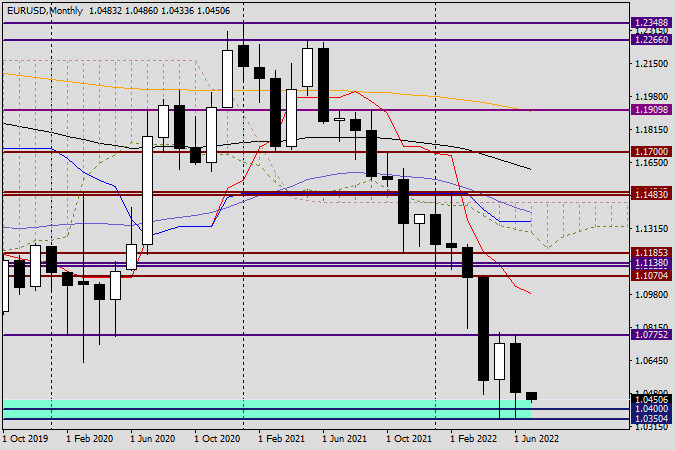The image size is (675, 450).
Task: Click the 1 Feb 2022 date label
Action: (x=474, y=439)
